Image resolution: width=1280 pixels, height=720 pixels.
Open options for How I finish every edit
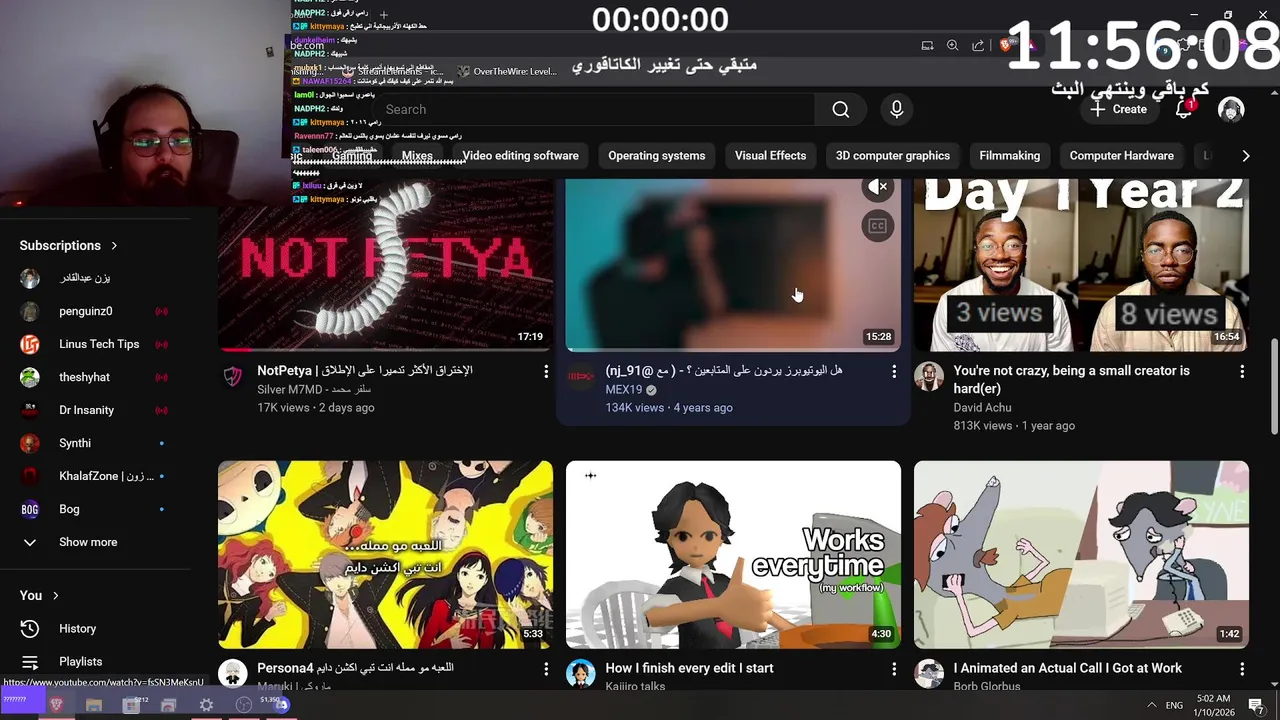coord(894,669)
